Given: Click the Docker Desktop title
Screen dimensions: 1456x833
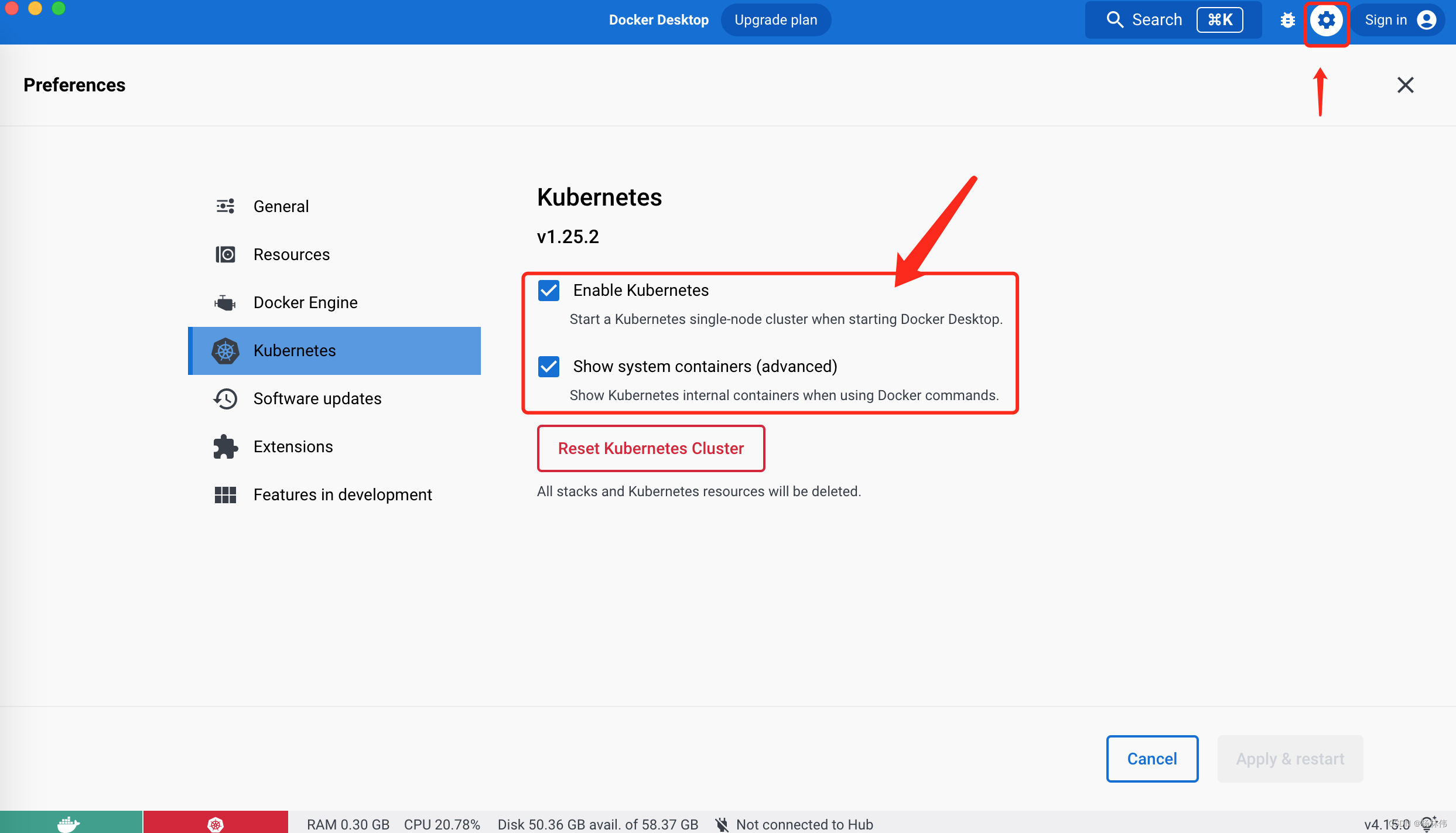Looking at the screenshot, I should (659, 20).
